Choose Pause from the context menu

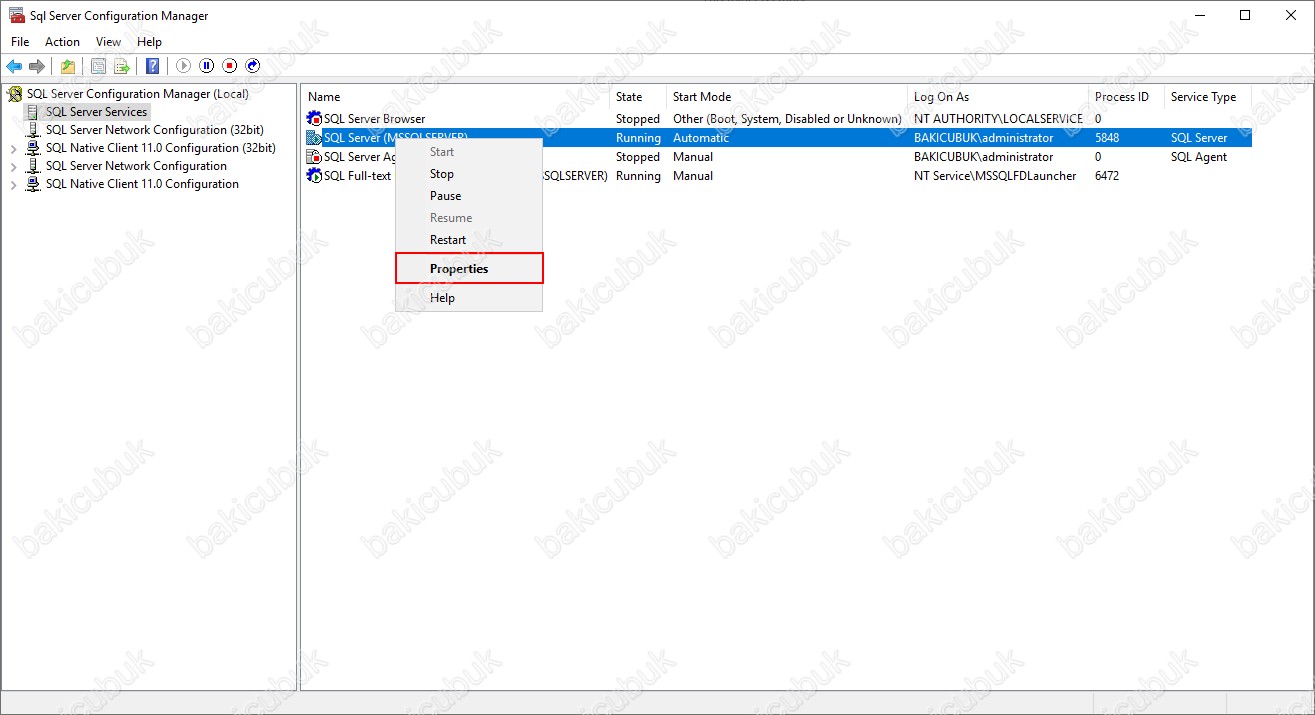pyautogui.click(x=446, y=196)
